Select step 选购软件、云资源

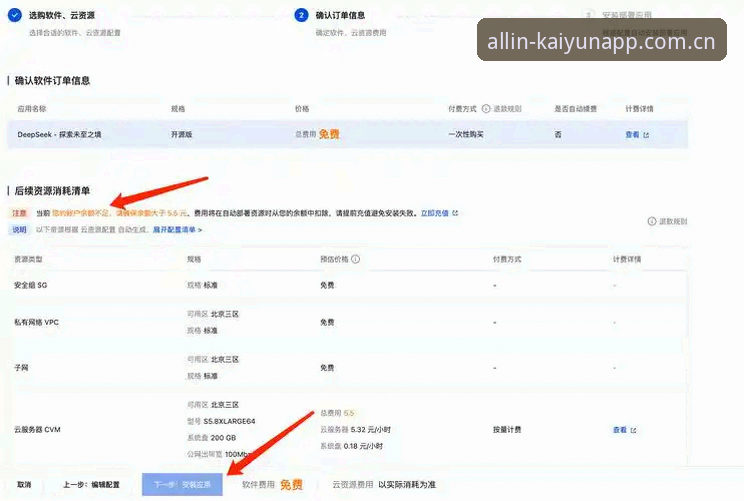(62, 15)
